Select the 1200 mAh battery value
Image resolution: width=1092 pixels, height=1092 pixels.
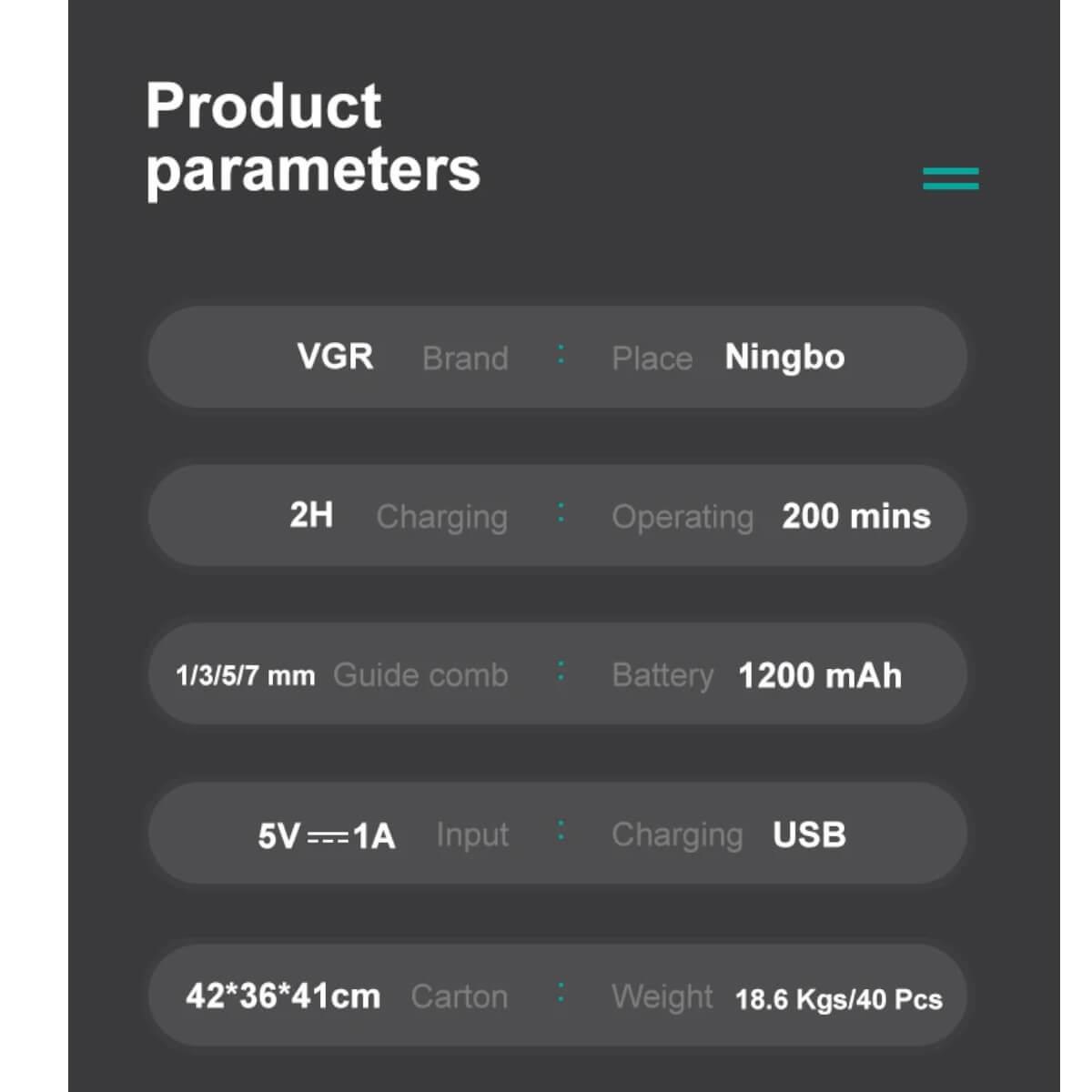820,675
